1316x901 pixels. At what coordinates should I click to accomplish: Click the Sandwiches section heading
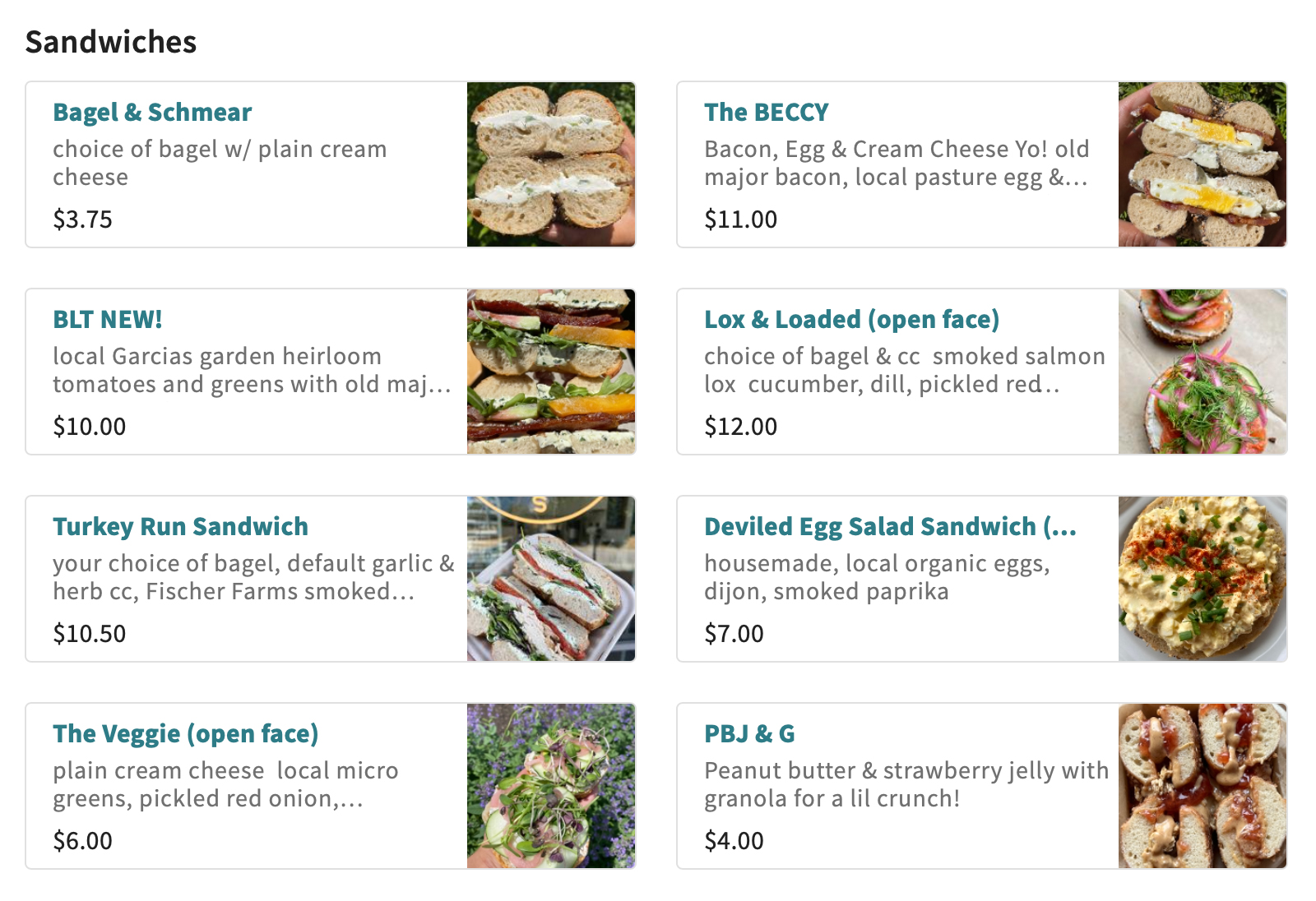click(x=111, y=42)
